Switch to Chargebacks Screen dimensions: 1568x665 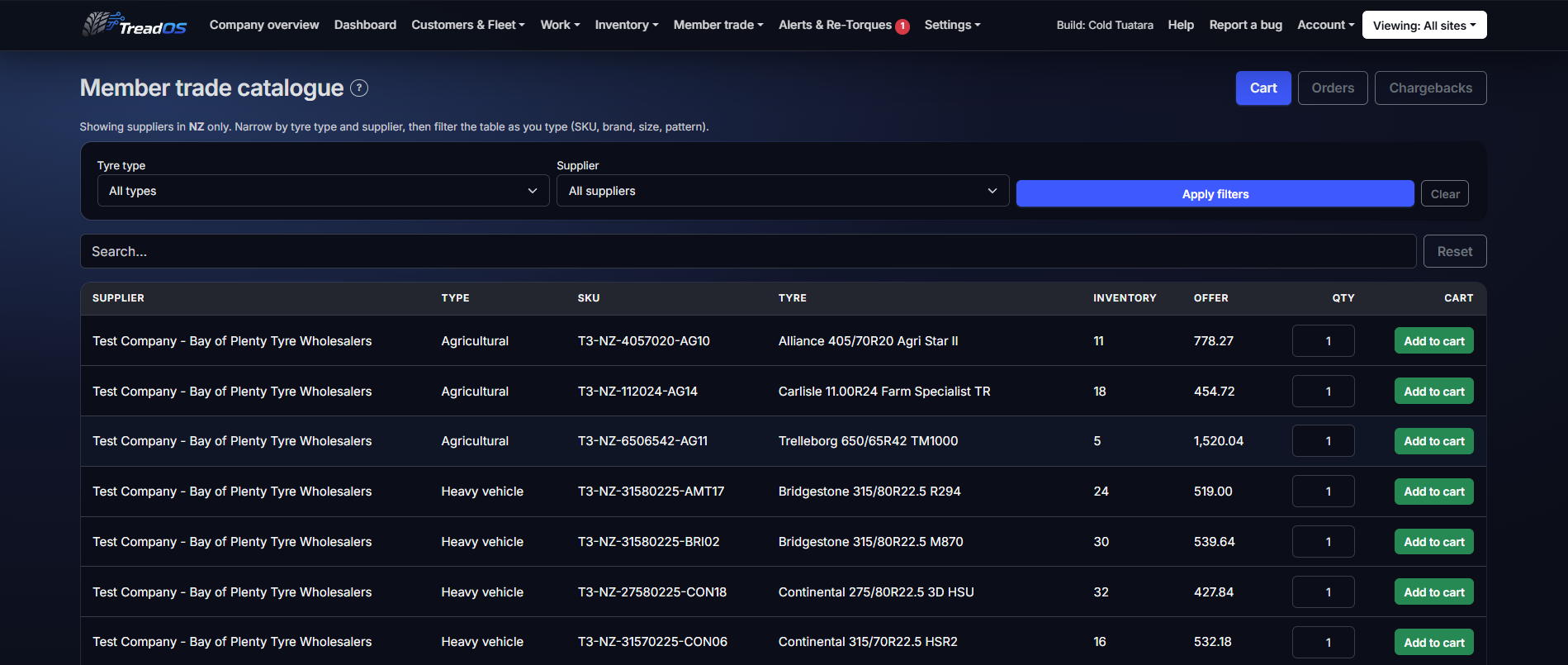click(x=1430, y=88)
